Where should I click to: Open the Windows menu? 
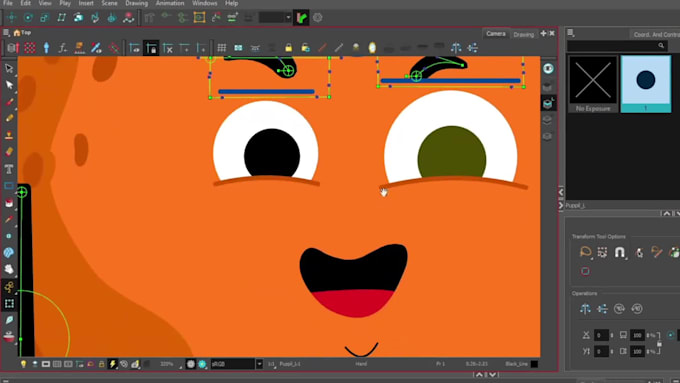coord(205,3)
